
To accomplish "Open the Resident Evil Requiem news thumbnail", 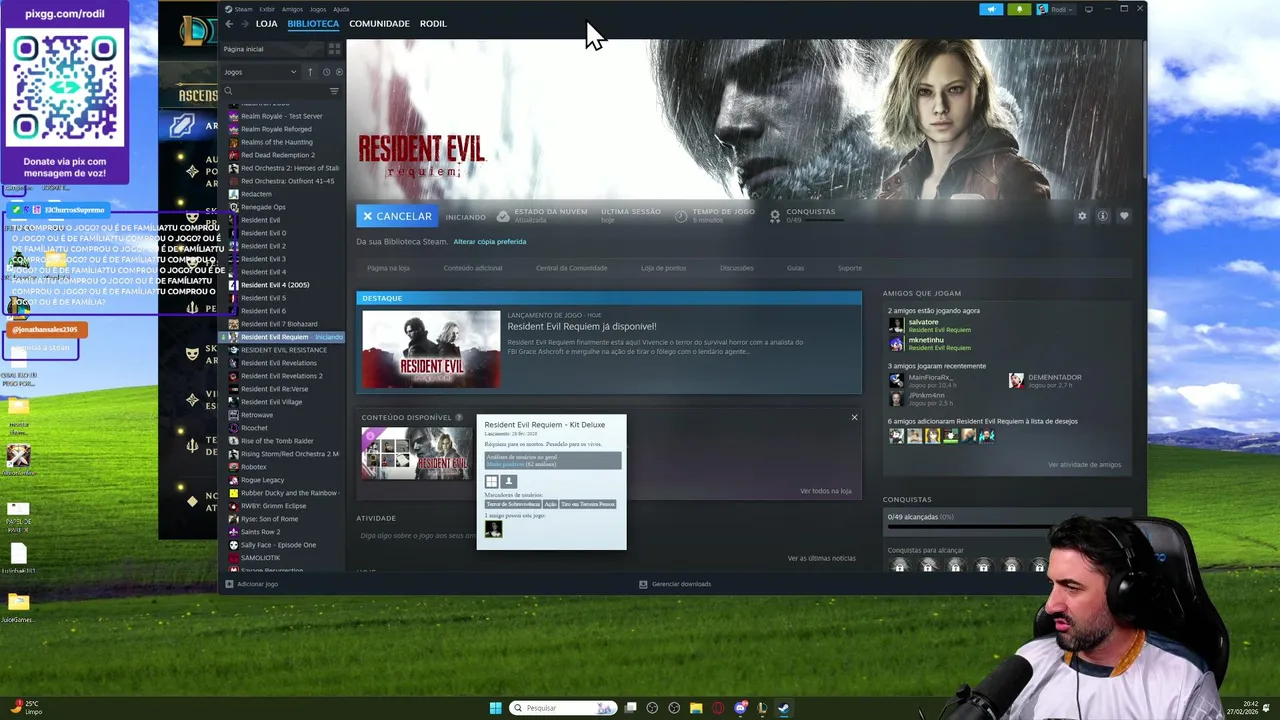I will pyautogui.click(x=431, y=349).
